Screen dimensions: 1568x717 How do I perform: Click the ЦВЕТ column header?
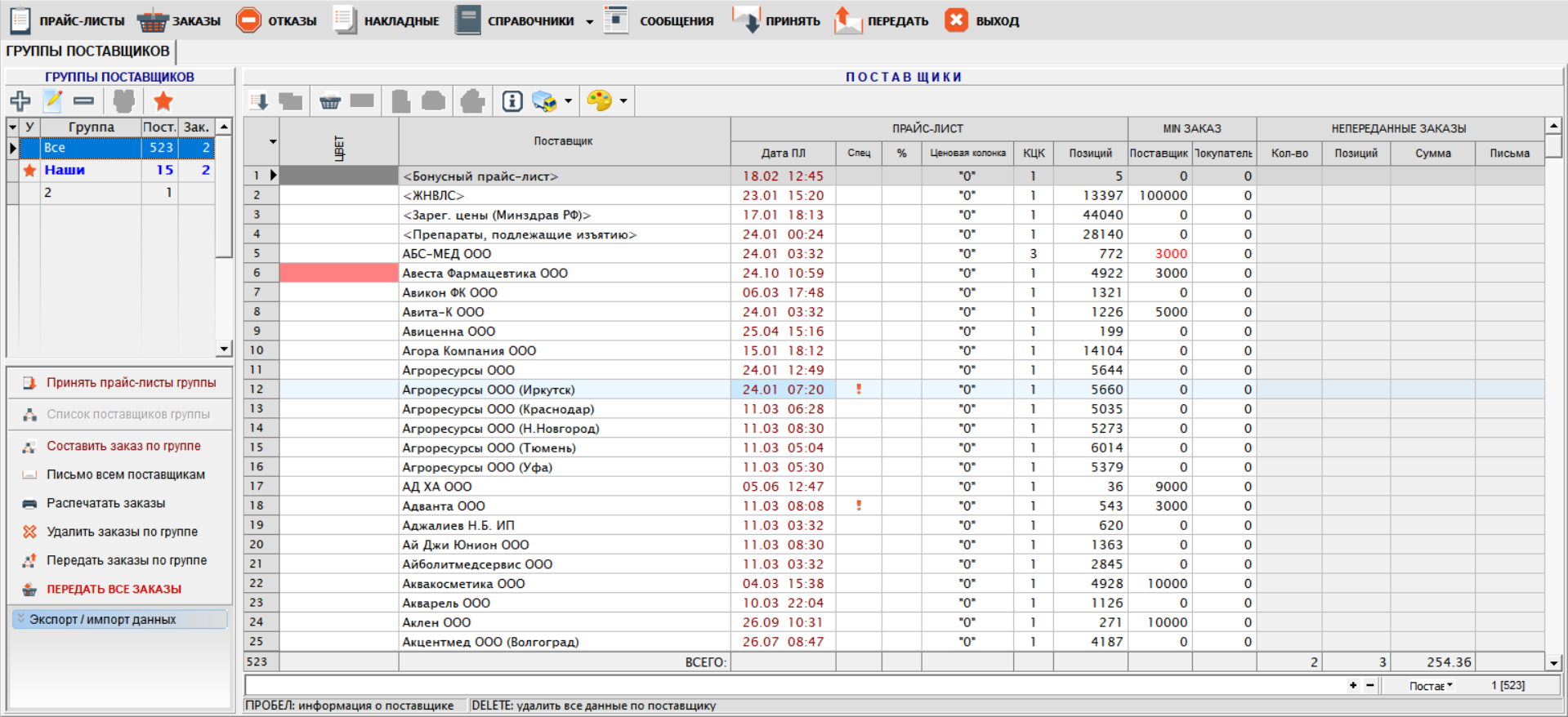tap(339, 142)
